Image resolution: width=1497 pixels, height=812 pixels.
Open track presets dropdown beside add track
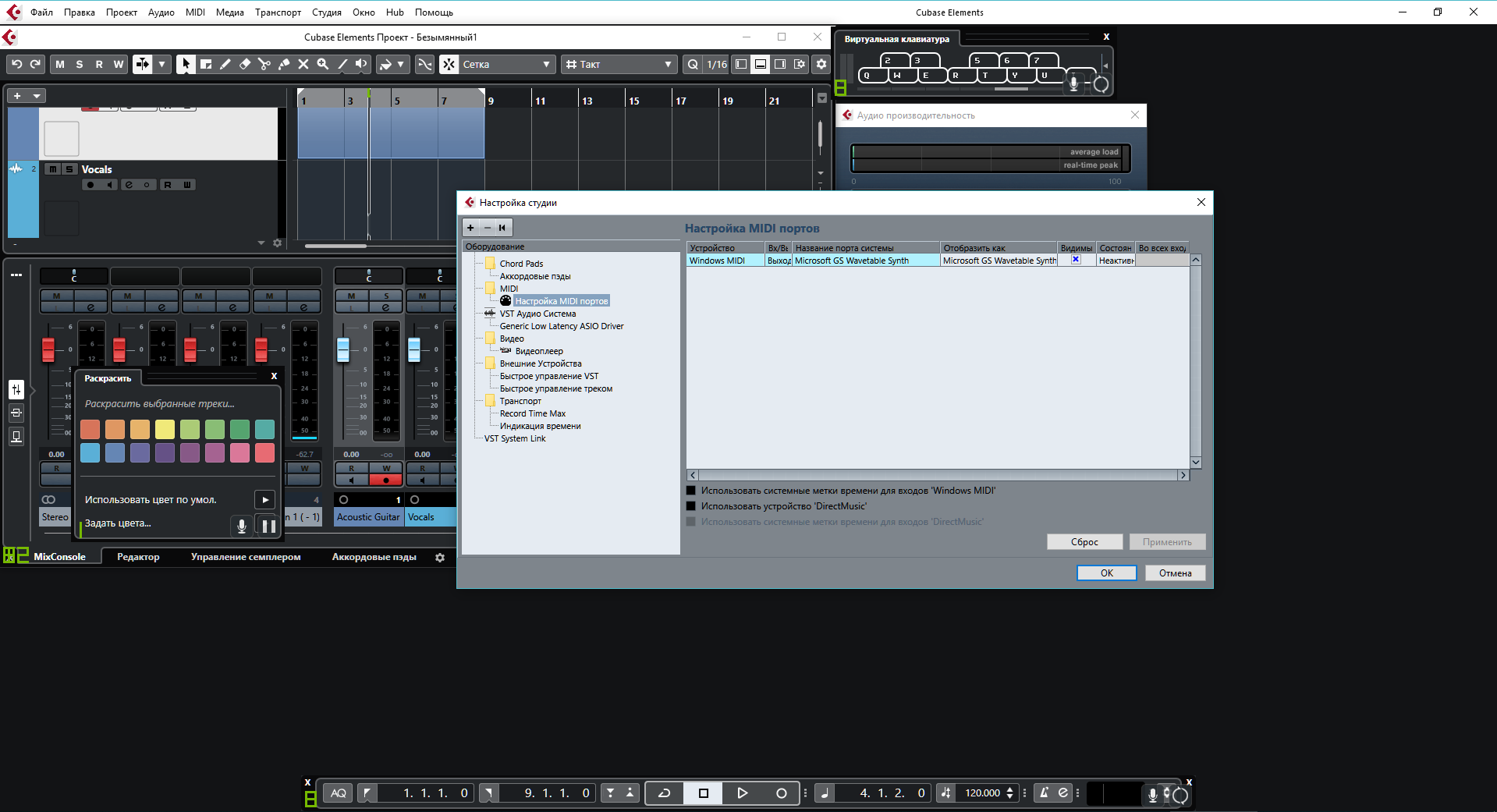(x=37, y=96)
